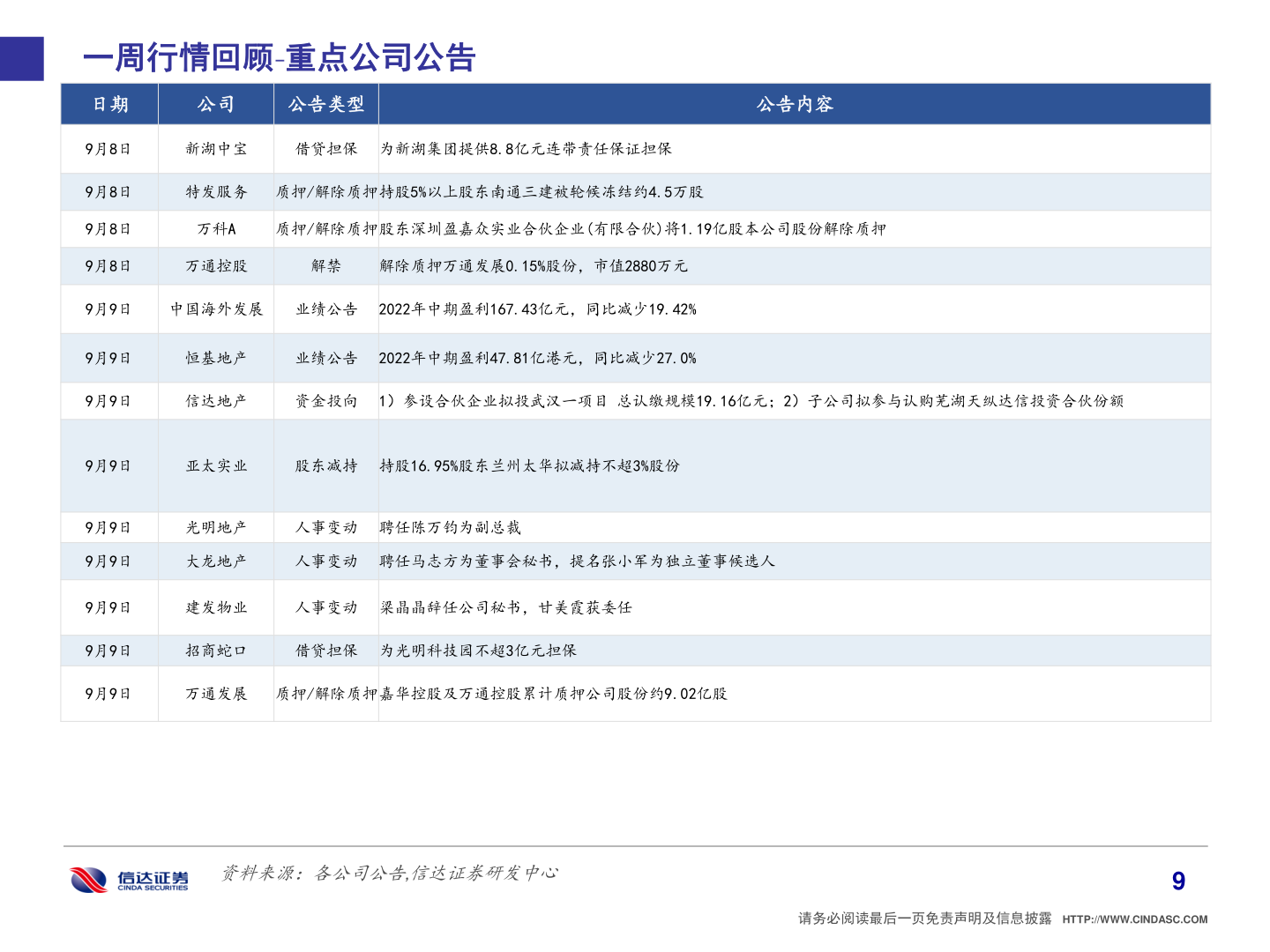Click the 招商蛇口 借贷担保 entry
Viewport: 1270px width, 952px height.
tap(325, 650)
